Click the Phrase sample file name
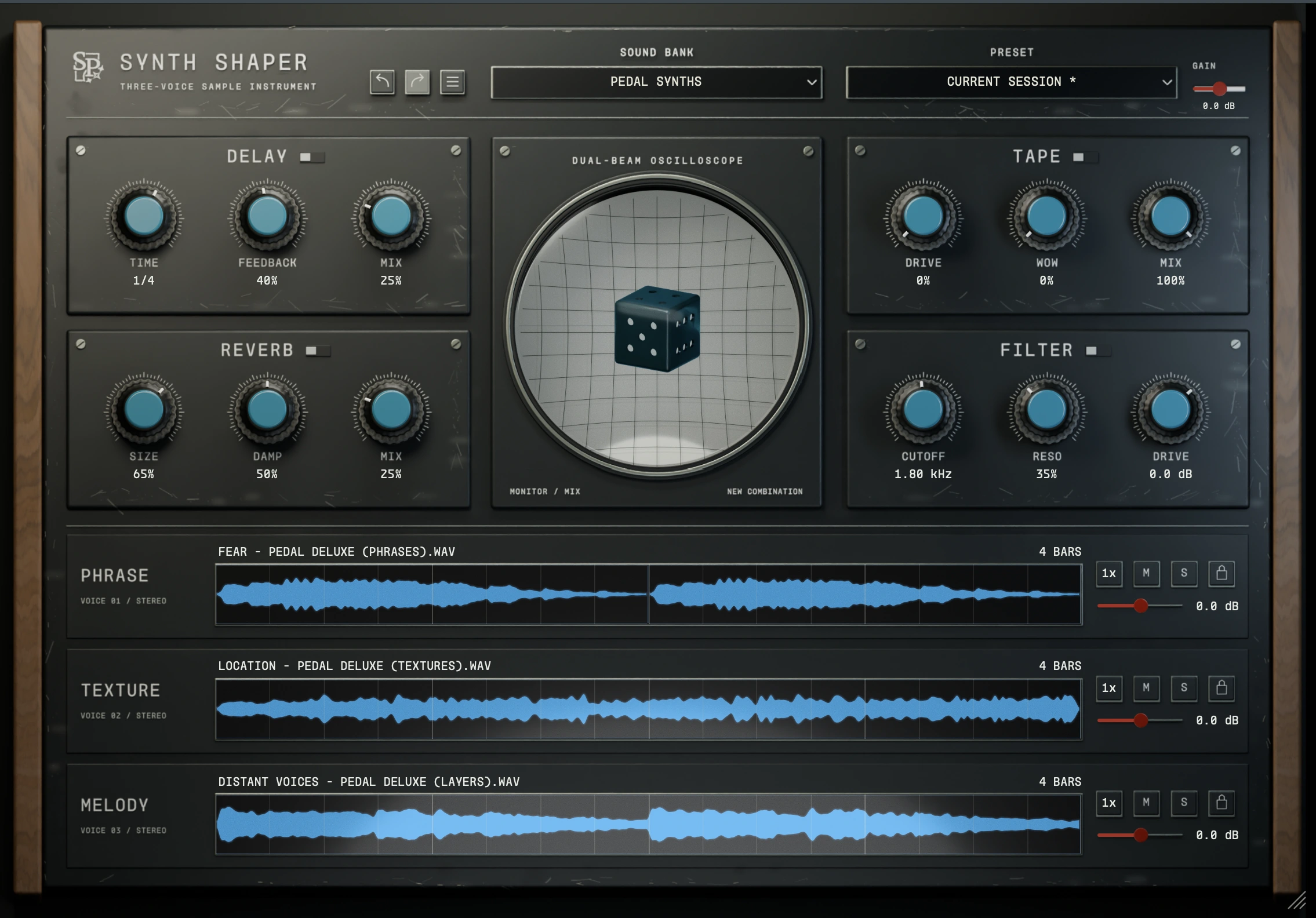Image resolution: width=1316 pixels, height=918 pixels. [336, 552]
